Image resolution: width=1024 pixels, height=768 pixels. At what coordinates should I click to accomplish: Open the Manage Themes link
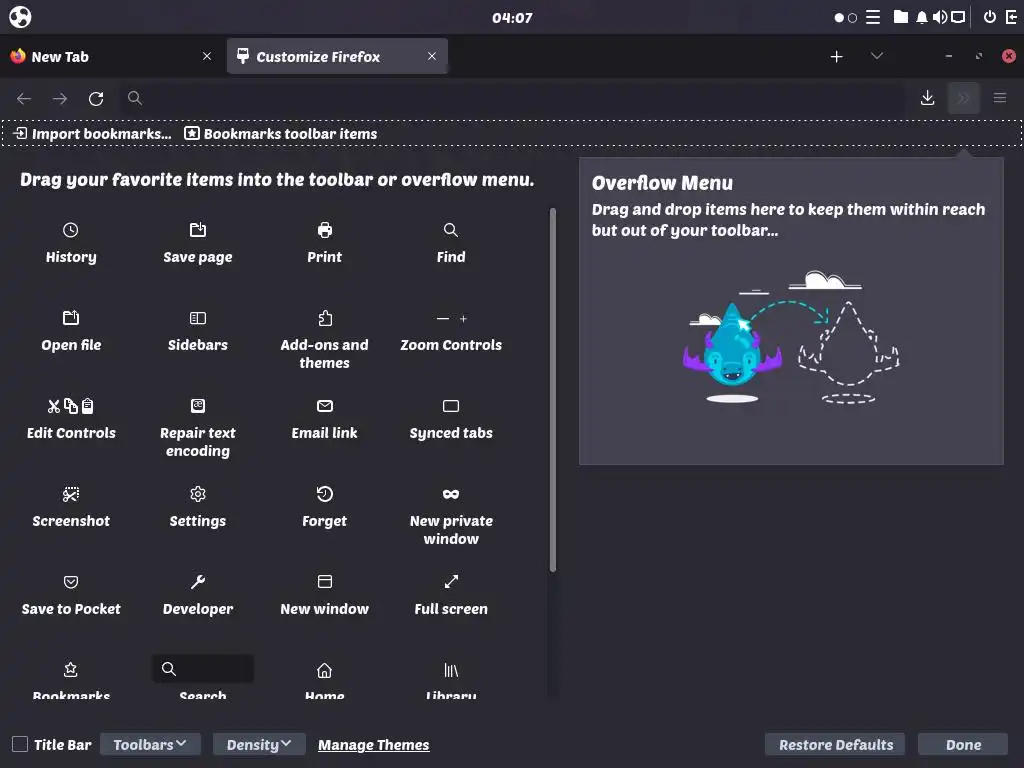374,745
